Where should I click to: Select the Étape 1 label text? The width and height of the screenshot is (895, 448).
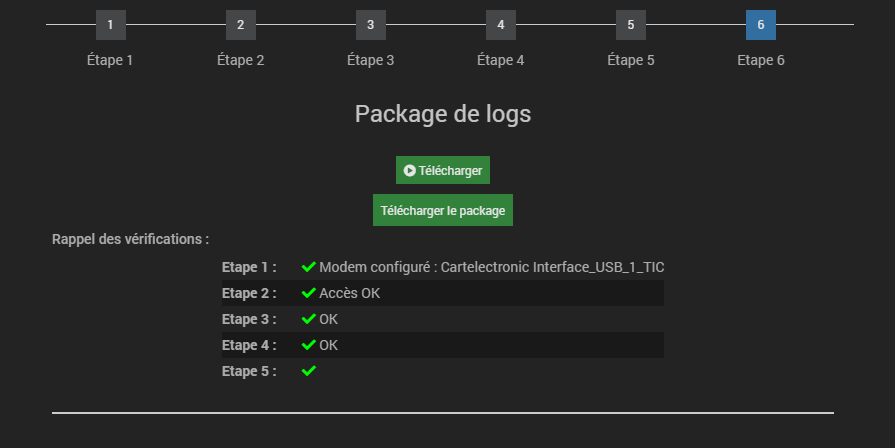(x=110, y=60)
